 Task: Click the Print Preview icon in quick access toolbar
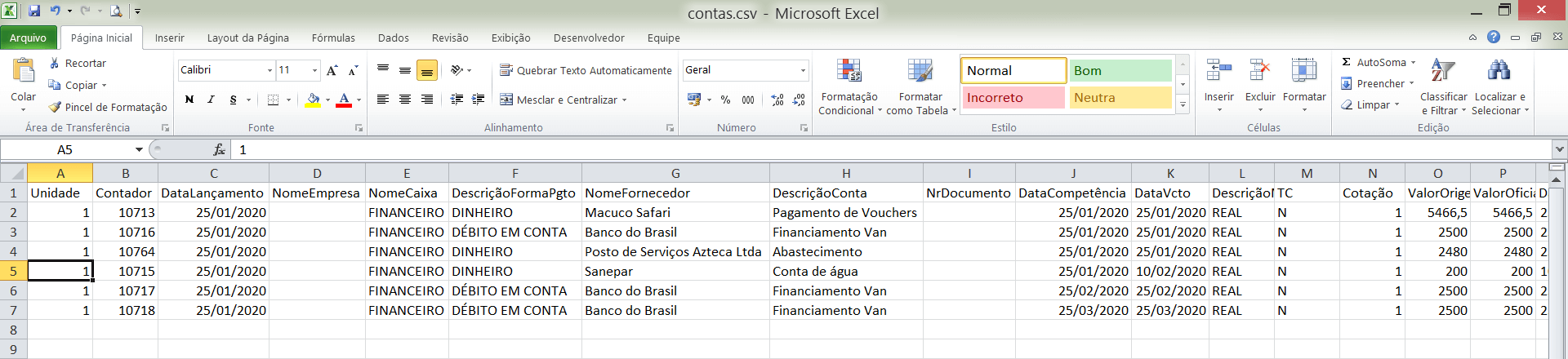[x=116, y=11]
